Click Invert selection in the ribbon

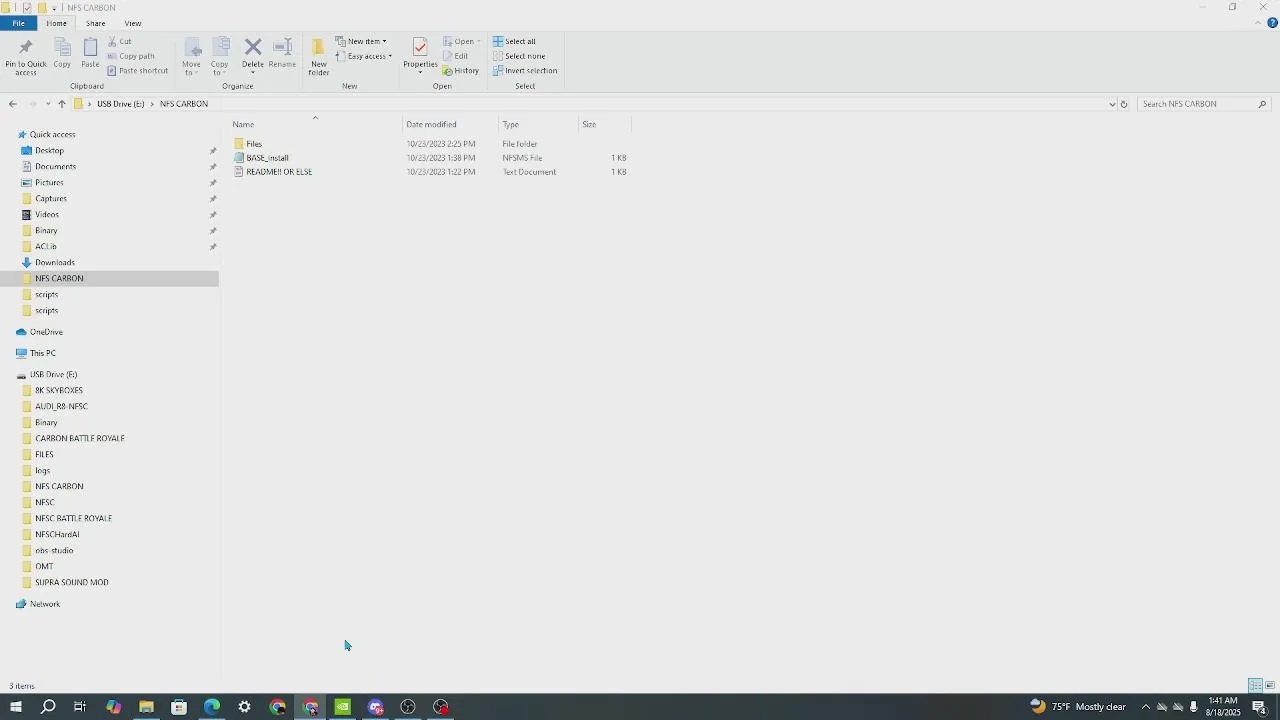525,71
